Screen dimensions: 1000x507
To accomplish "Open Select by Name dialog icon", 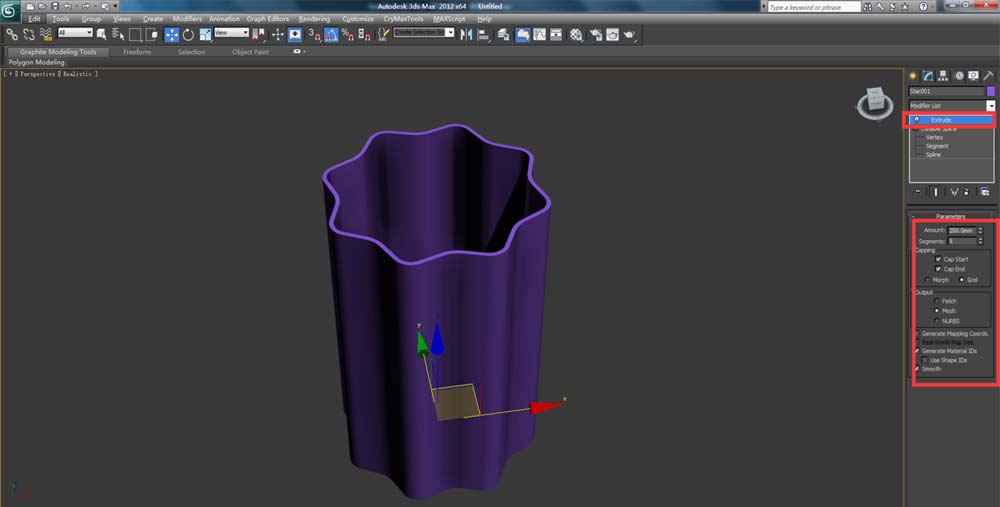I will tap(118, 34).
